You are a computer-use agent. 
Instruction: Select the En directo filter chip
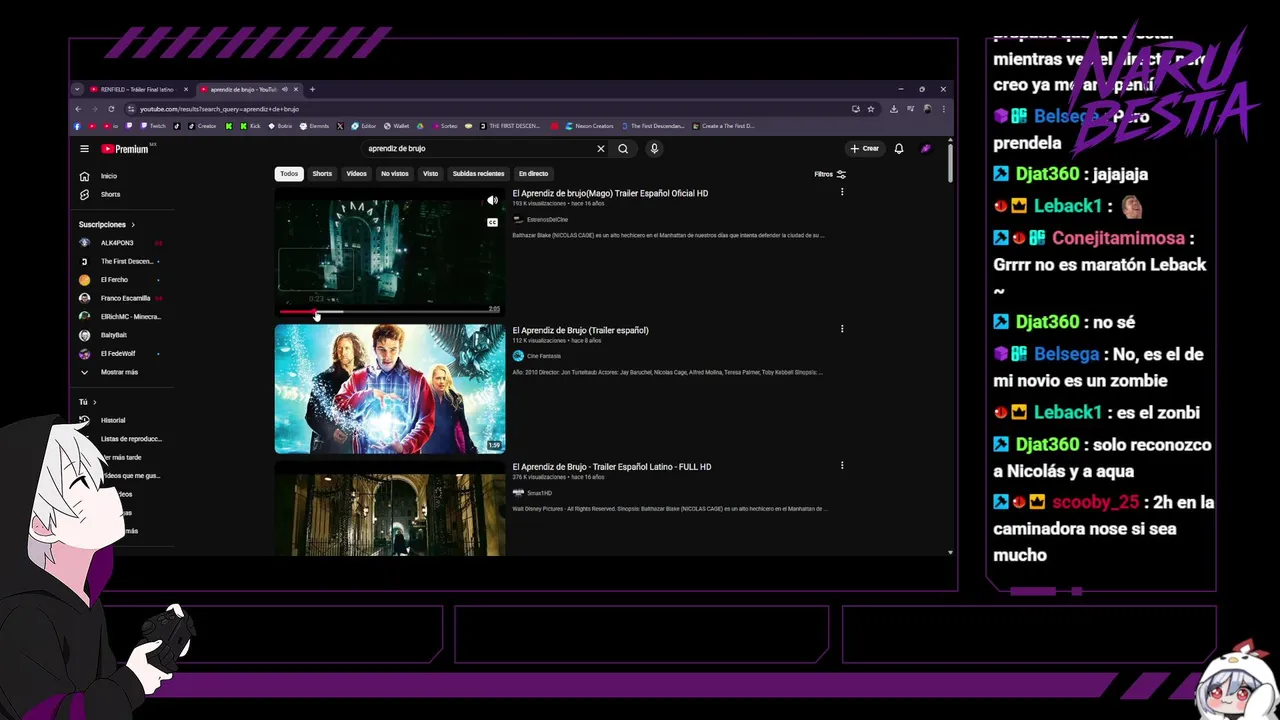[533, 174]
